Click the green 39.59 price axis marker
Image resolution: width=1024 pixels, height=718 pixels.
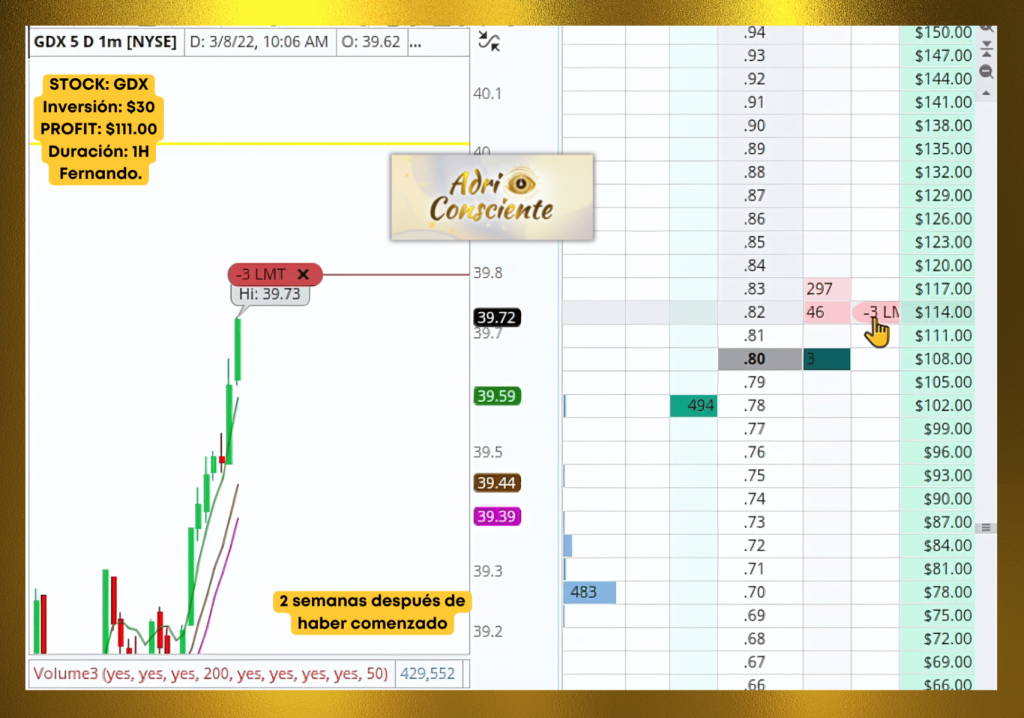point(496,396)
